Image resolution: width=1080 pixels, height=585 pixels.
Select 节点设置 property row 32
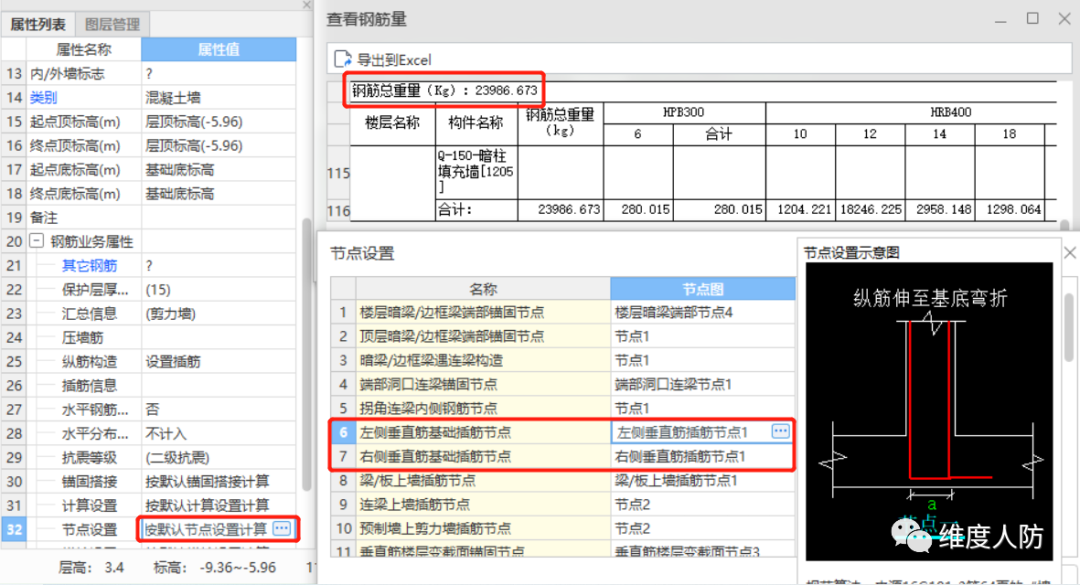coord(149,529)
